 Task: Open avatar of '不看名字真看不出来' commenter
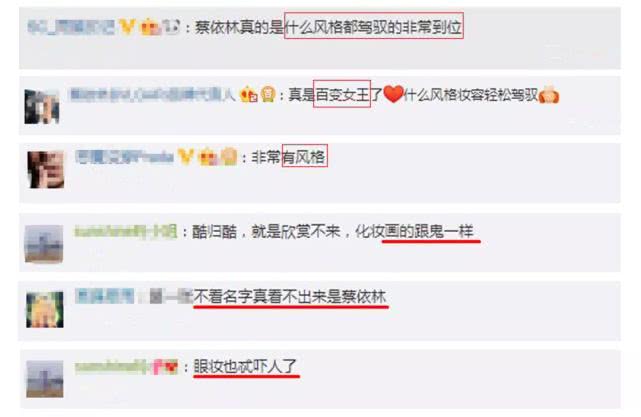point(45,309)
